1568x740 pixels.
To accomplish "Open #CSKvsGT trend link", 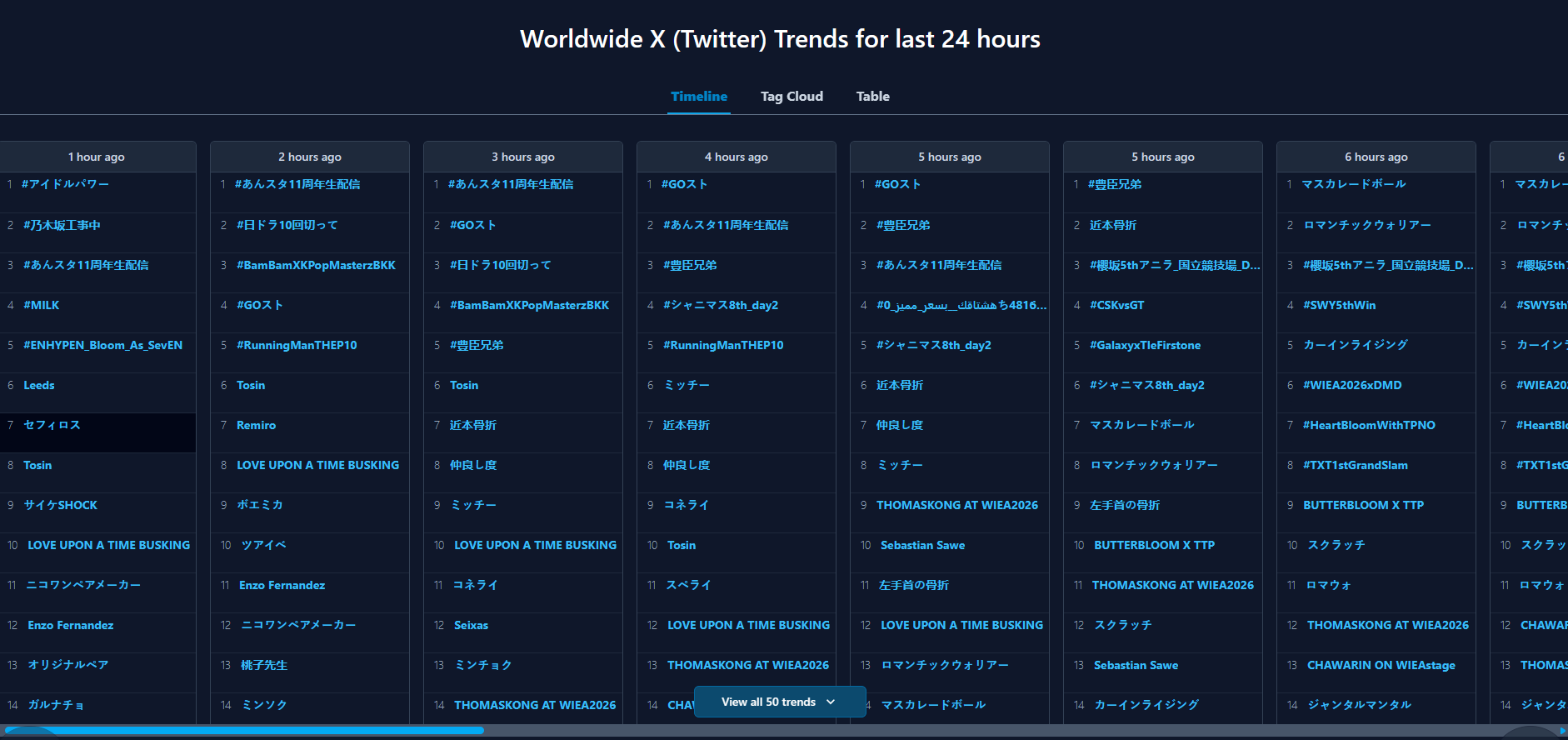I will click(x=1116, y=305).
